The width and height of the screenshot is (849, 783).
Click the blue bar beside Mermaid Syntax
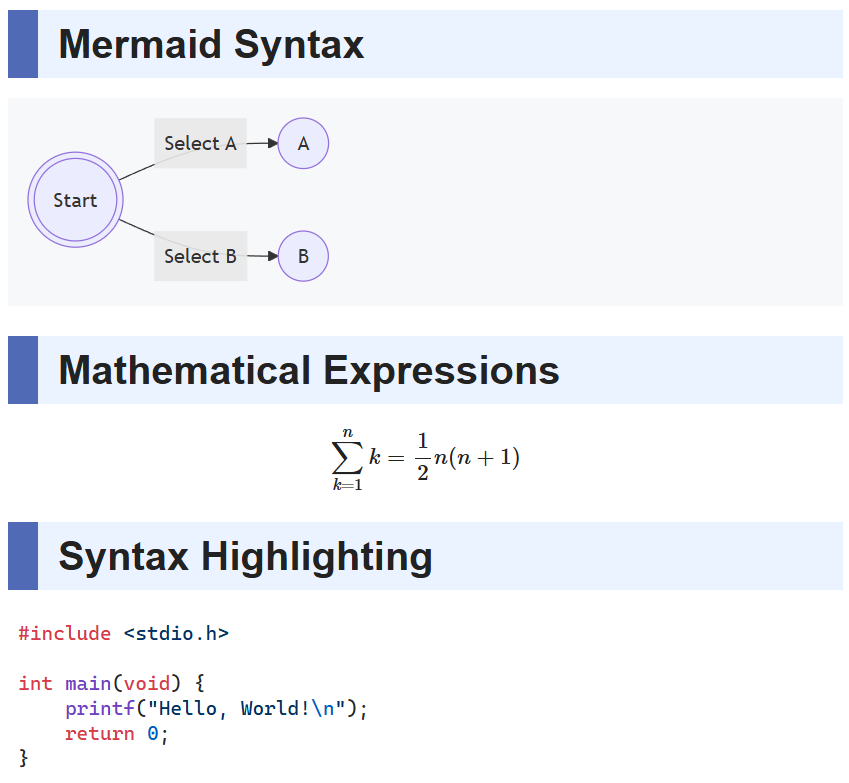(x=23, y=45)
